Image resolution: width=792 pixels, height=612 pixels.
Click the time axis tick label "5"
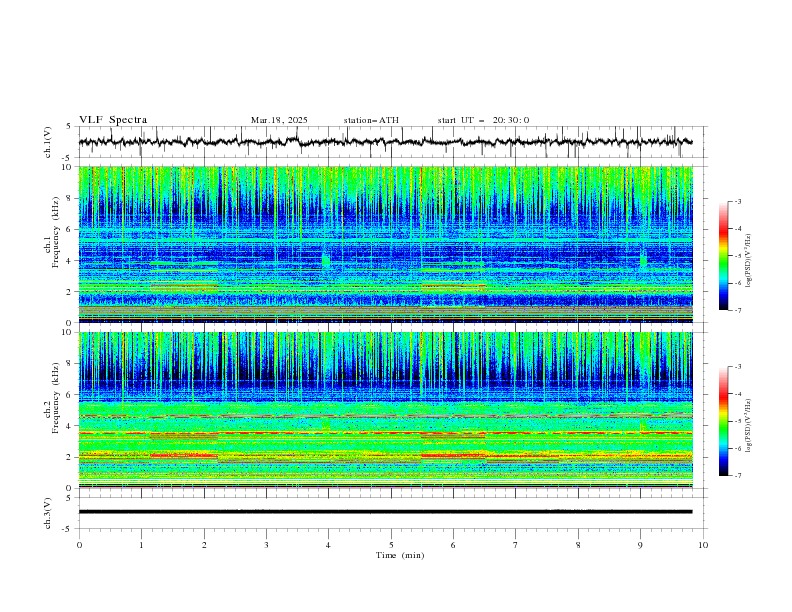tap(391, 545)
